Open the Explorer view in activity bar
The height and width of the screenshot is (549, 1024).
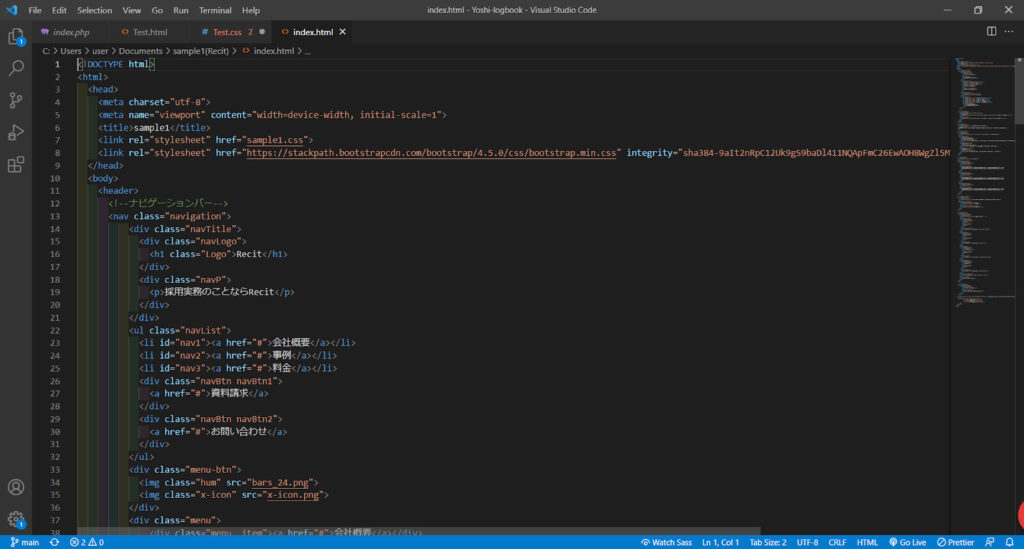[x=16, y=37]
